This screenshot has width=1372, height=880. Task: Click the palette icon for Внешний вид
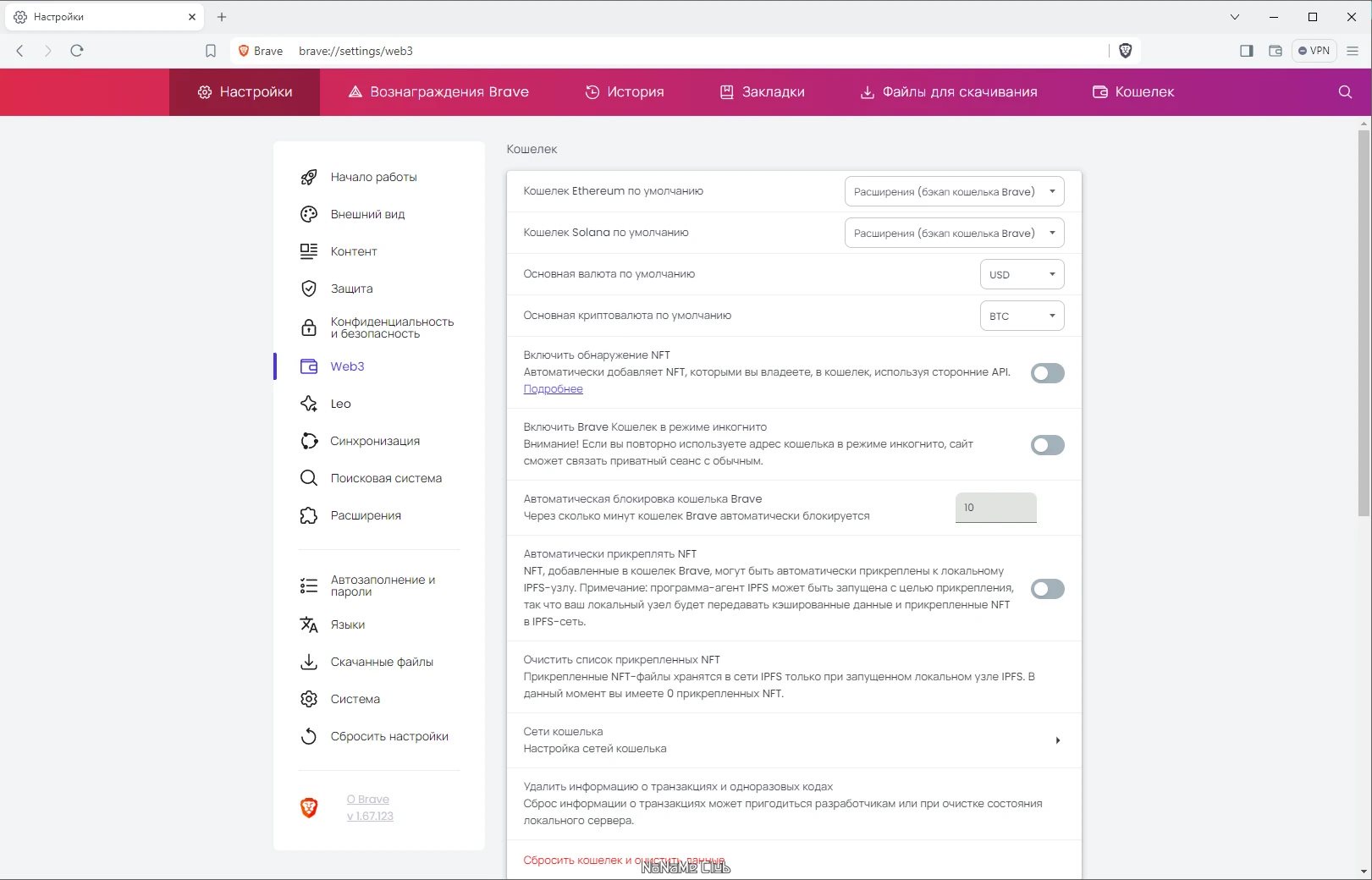click(x=309, y=214)
